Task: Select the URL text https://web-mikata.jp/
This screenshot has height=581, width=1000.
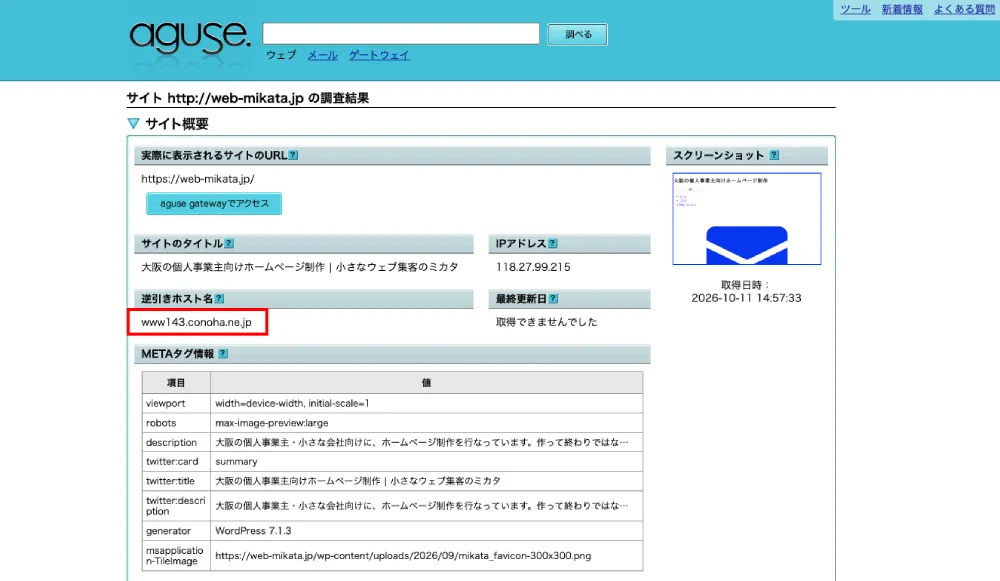Action: (198, 179)
